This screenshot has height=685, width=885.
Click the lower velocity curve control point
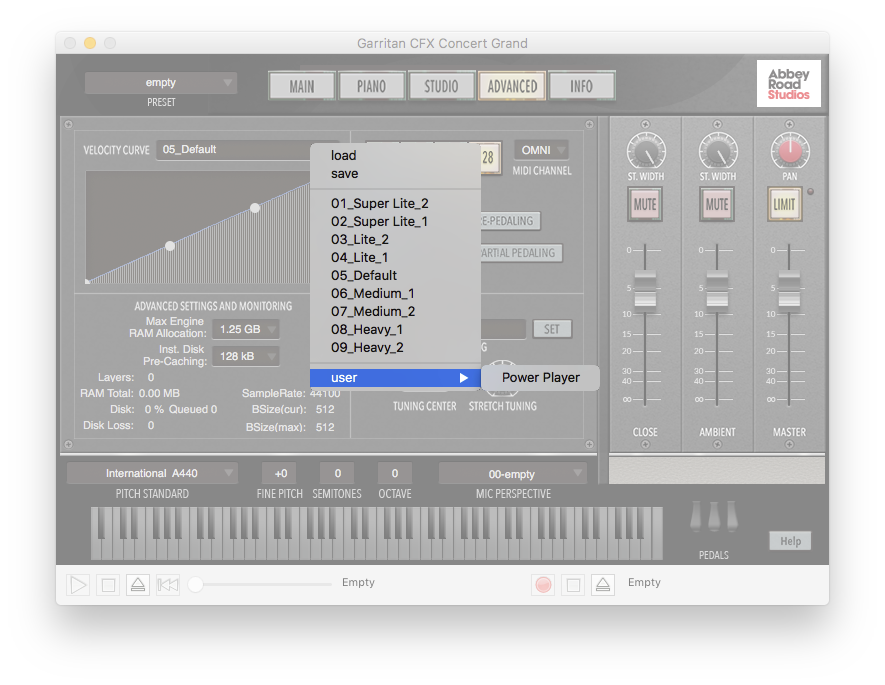pyautogui.click(x=170, y=246)
